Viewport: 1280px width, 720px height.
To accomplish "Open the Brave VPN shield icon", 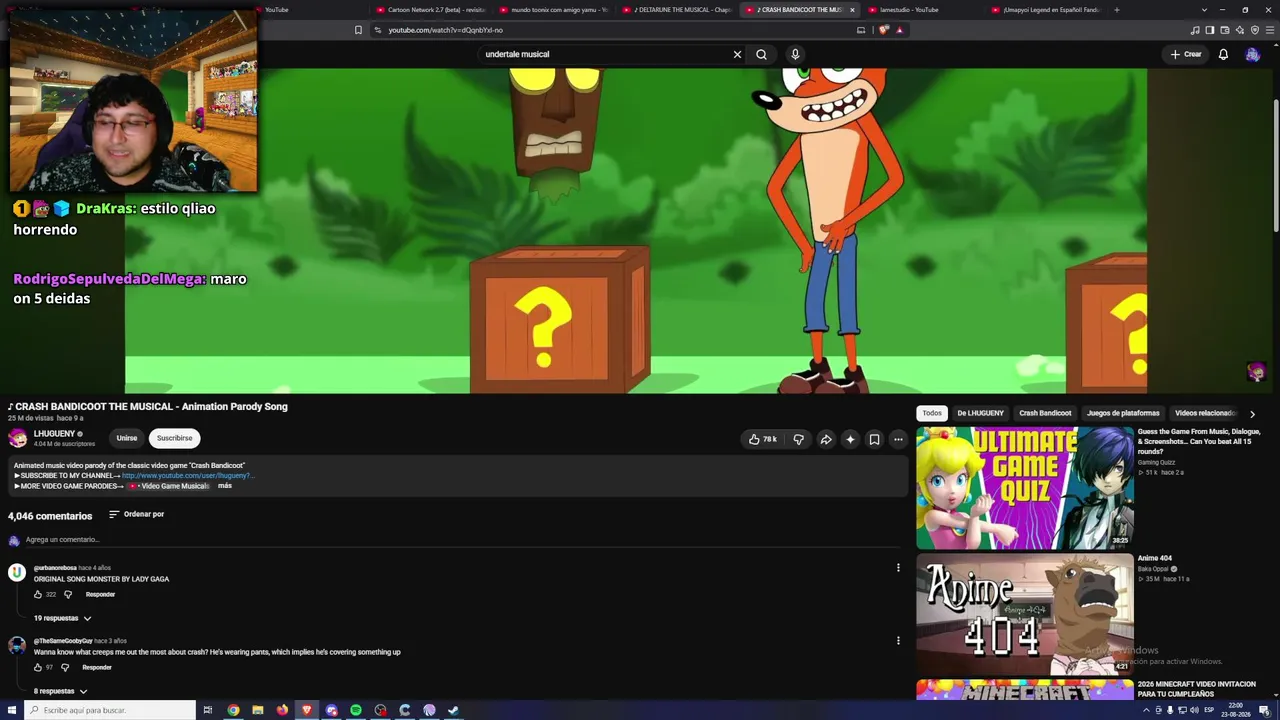I will click(x=1255, y=30).
